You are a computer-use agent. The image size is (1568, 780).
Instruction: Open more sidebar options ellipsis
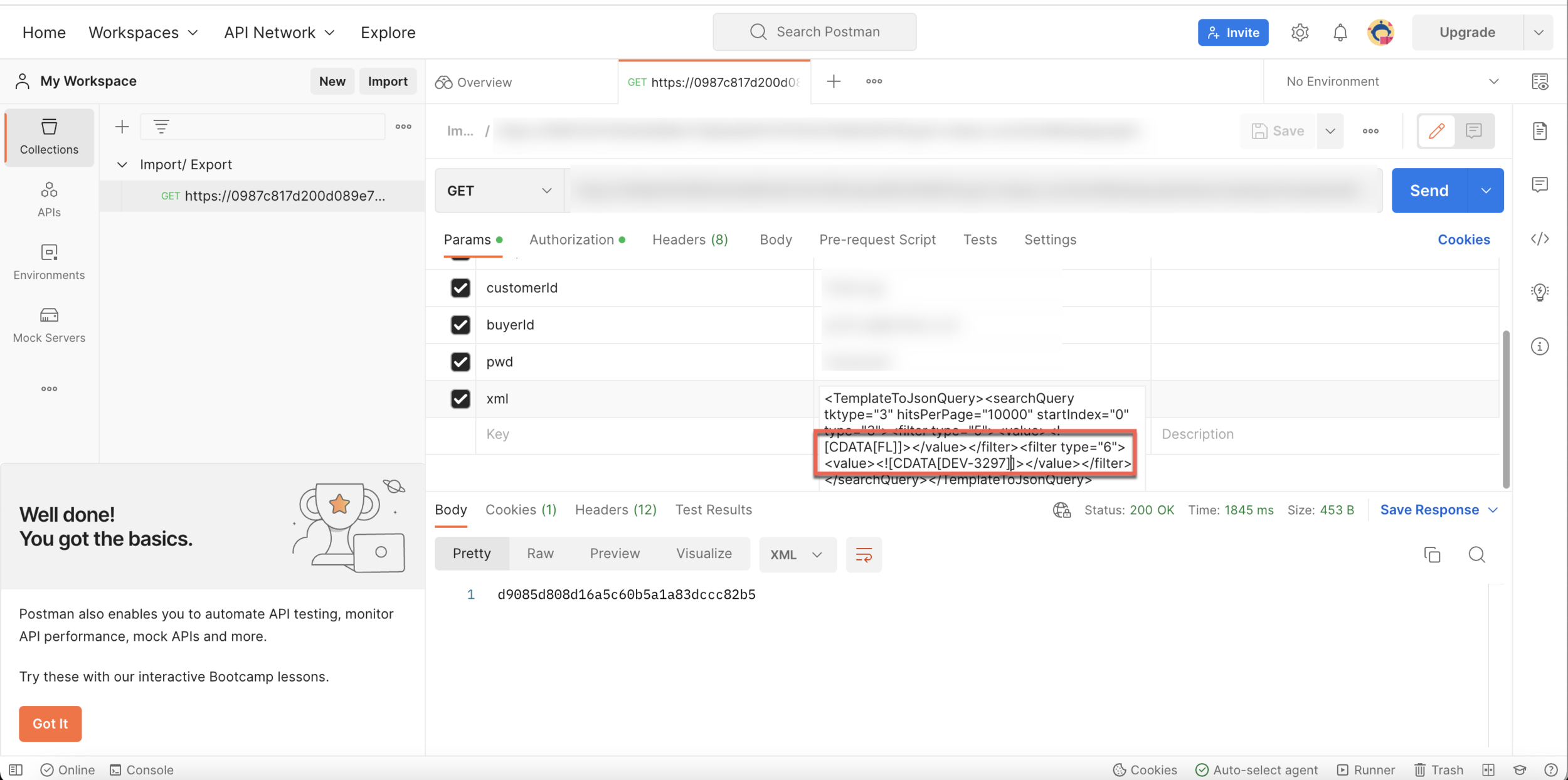49,389
